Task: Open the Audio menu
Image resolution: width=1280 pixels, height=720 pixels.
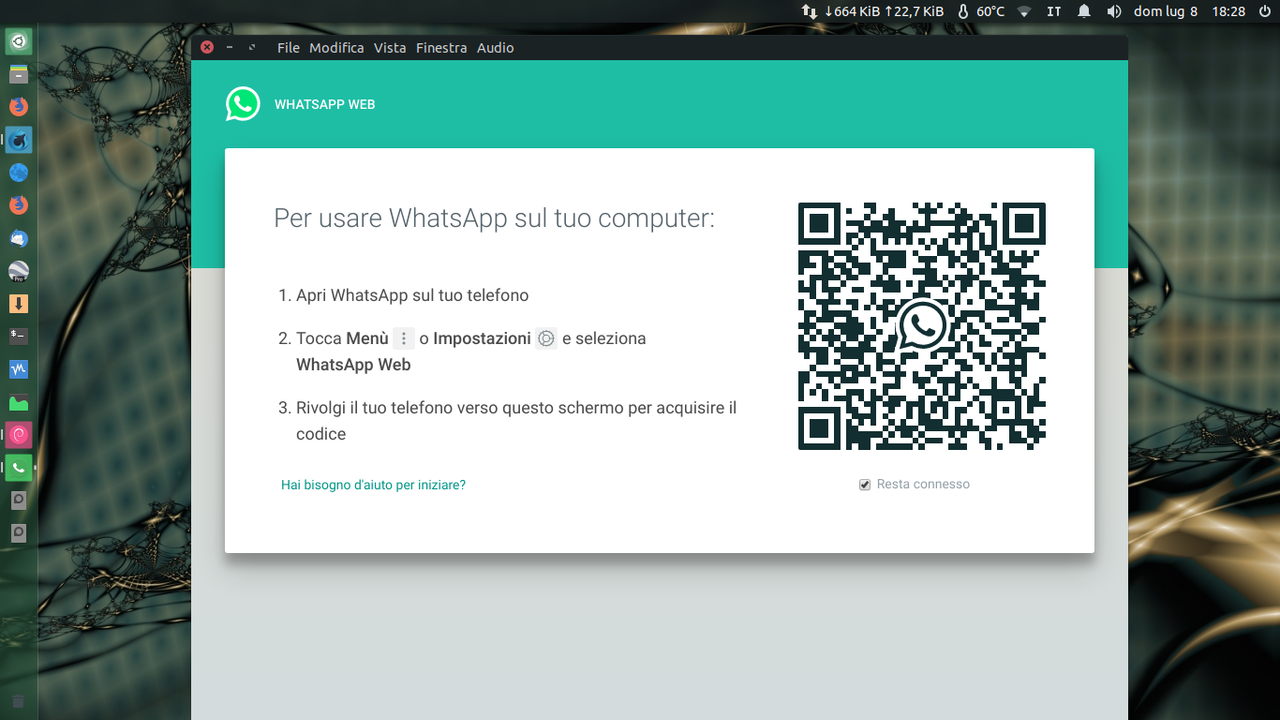Action: tap(495, 48)
